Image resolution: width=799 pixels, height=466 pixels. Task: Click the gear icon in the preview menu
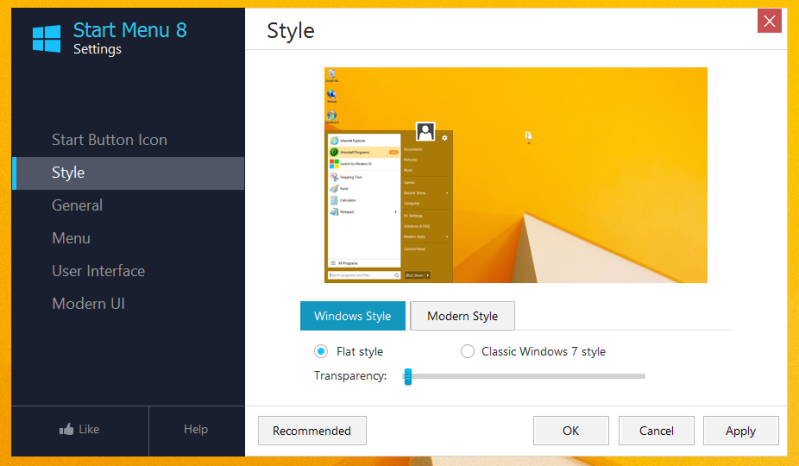point(444,138)
